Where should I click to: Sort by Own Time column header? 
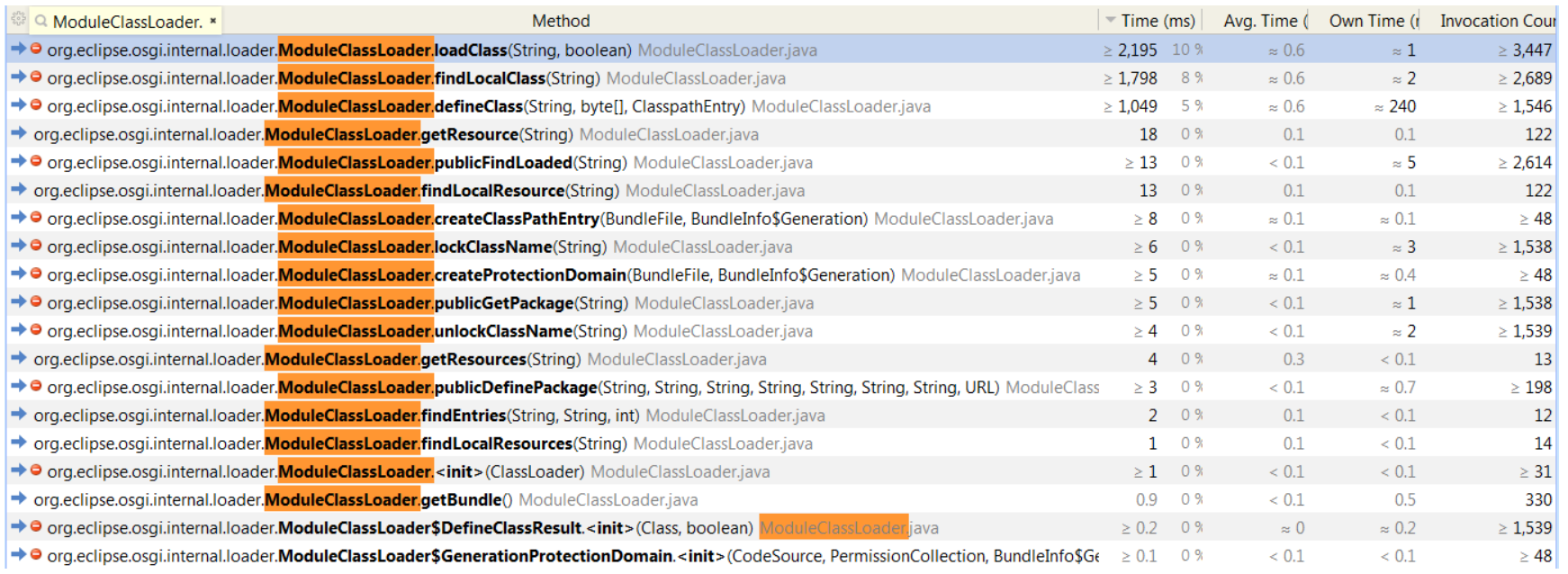[x=1371, y=21]
